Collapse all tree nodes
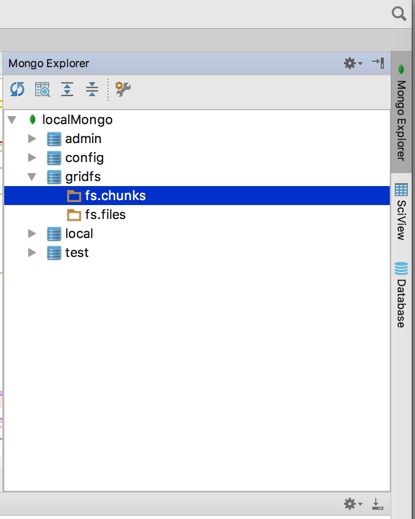Image resolution: width=415 pixels, height=519 pixels. (x=92, y=89)
